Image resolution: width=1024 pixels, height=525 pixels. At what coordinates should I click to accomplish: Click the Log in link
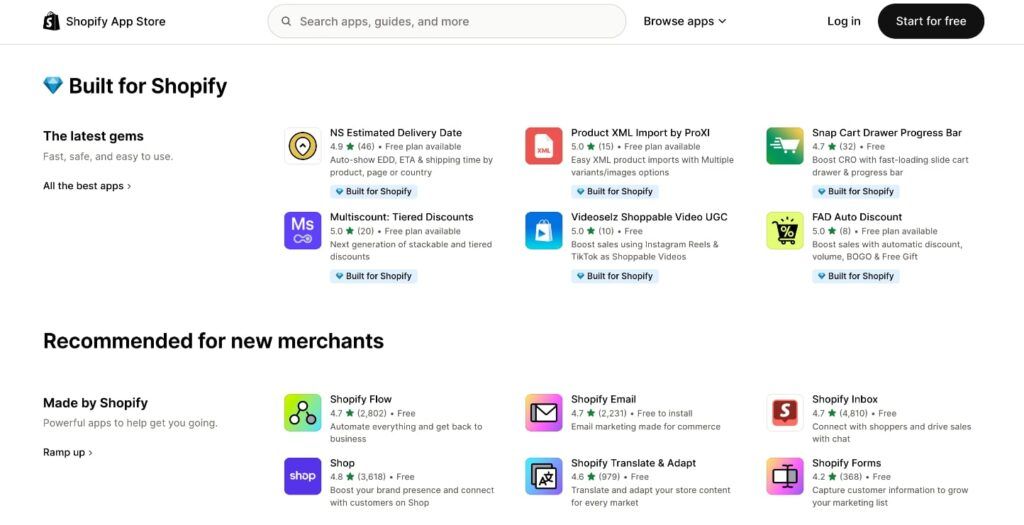click(843, 21)
